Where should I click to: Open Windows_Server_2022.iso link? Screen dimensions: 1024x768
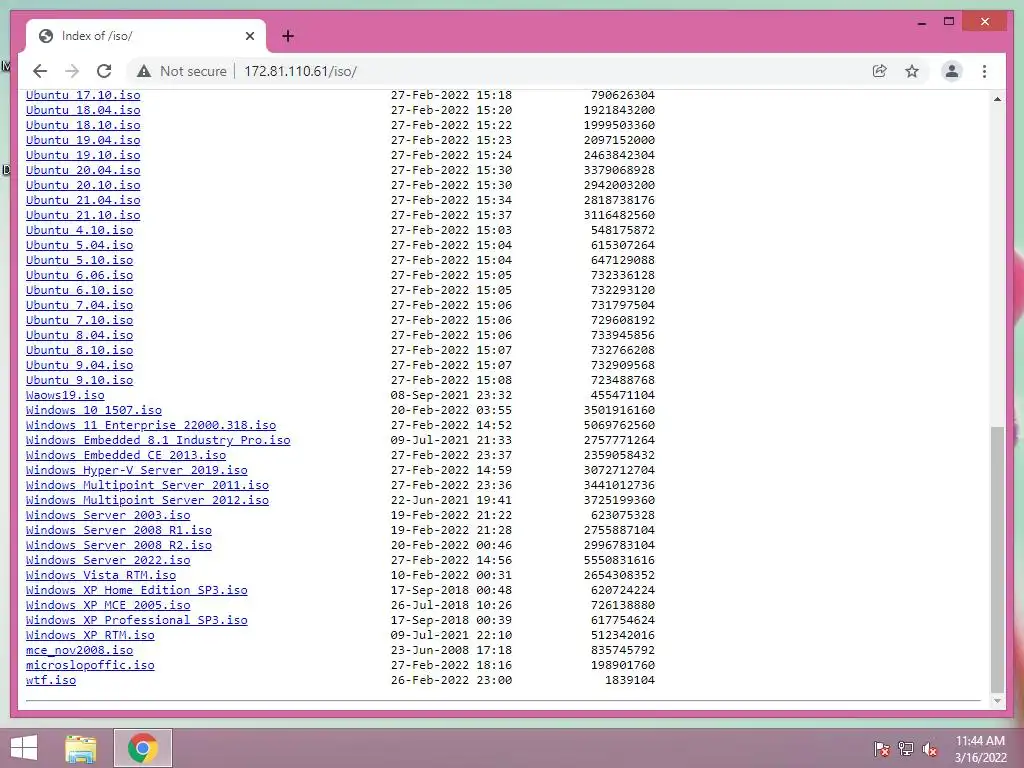(108, 560)
